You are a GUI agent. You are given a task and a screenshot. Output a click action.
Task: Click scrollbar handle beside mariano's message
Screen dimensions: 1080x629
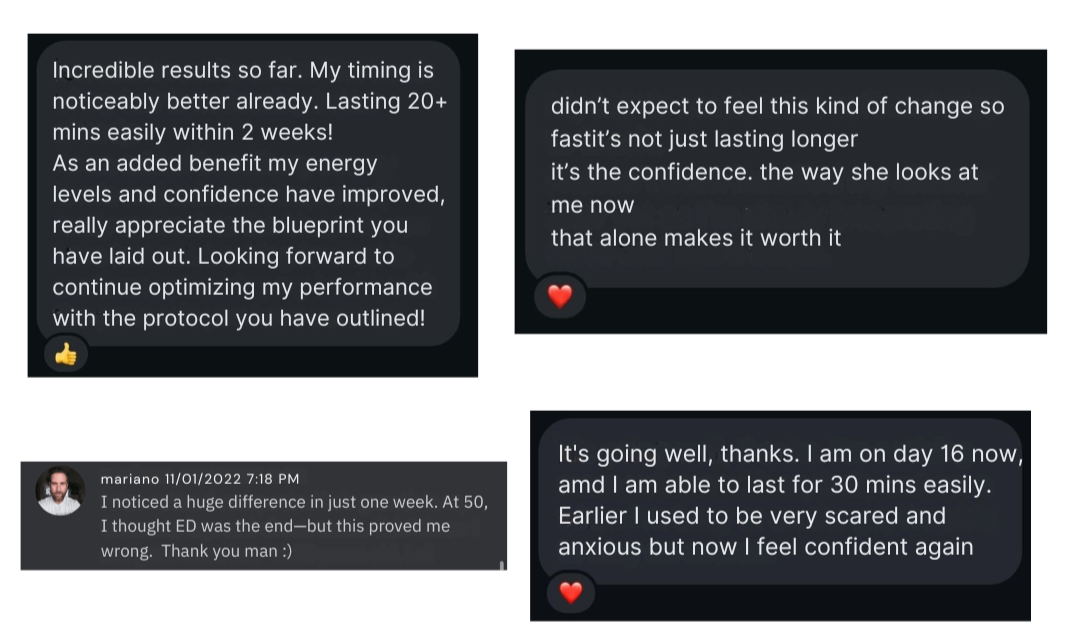coord(501,565)
